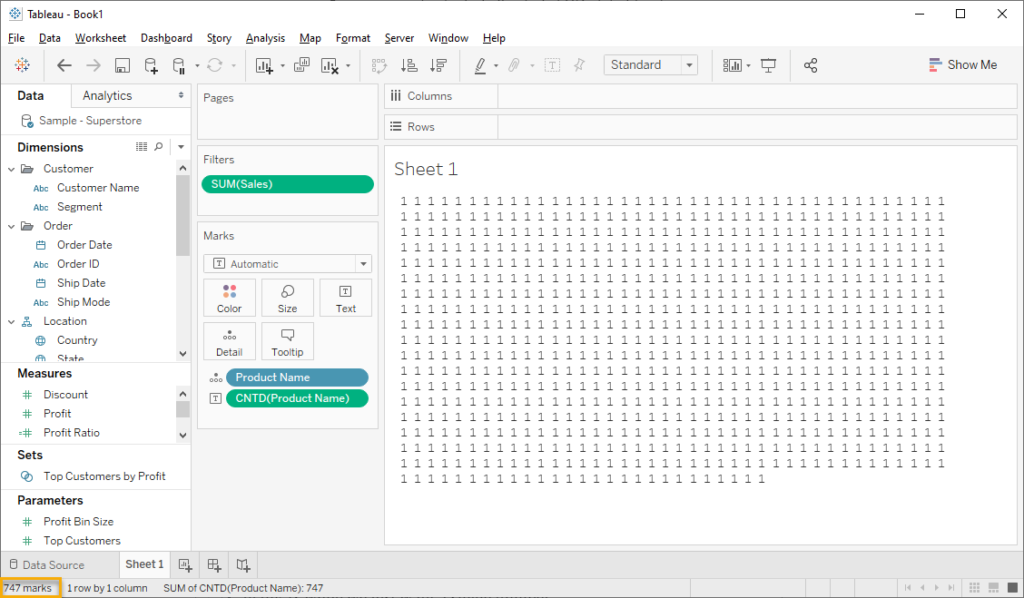Click the CNTD(Product Name) pill in Marks
Screen dimensions: 1024x598
click(297, 398)
